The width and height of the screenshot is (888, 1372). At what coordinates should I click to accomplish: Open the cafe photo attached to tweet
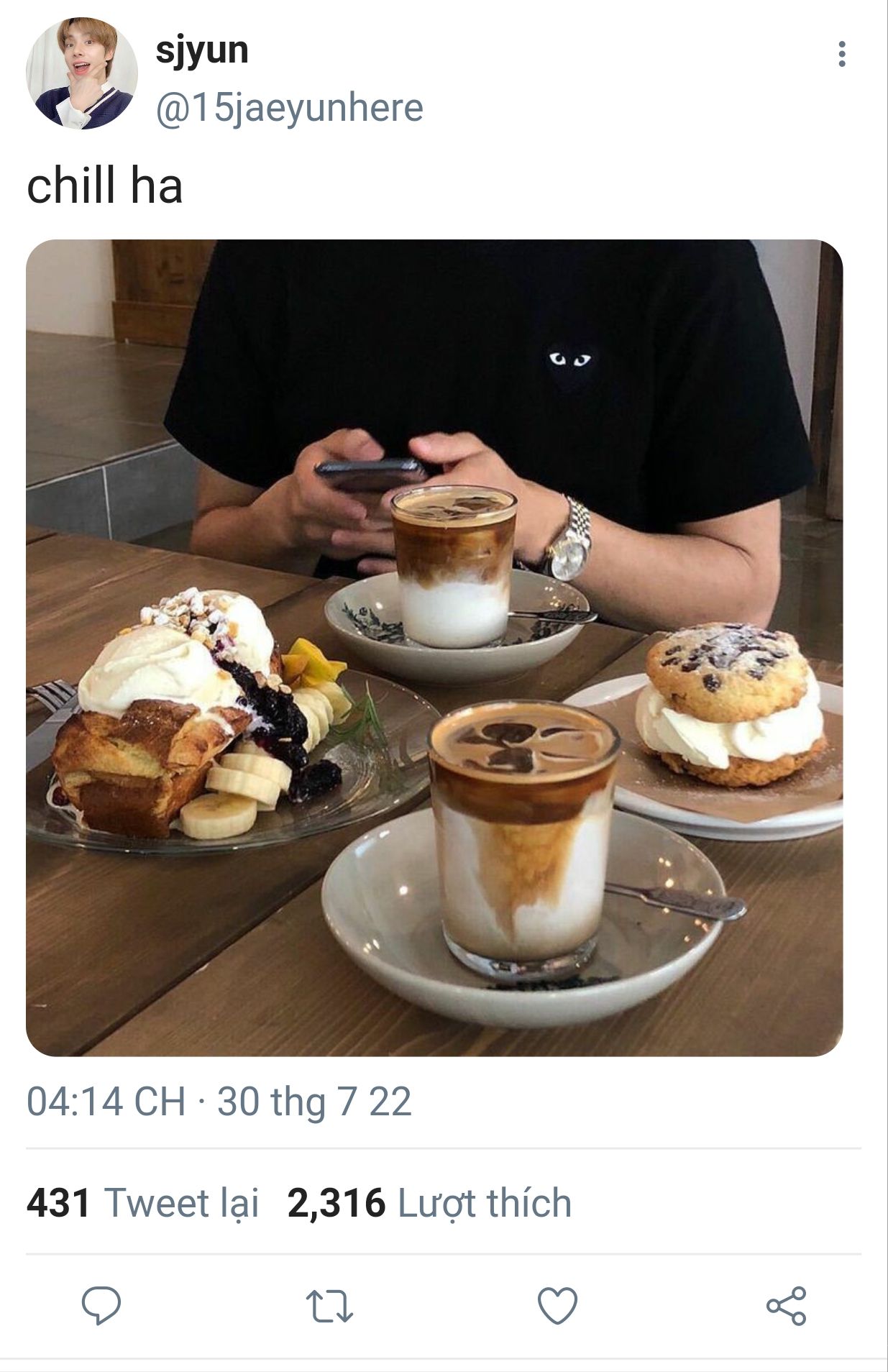(434, 648)
